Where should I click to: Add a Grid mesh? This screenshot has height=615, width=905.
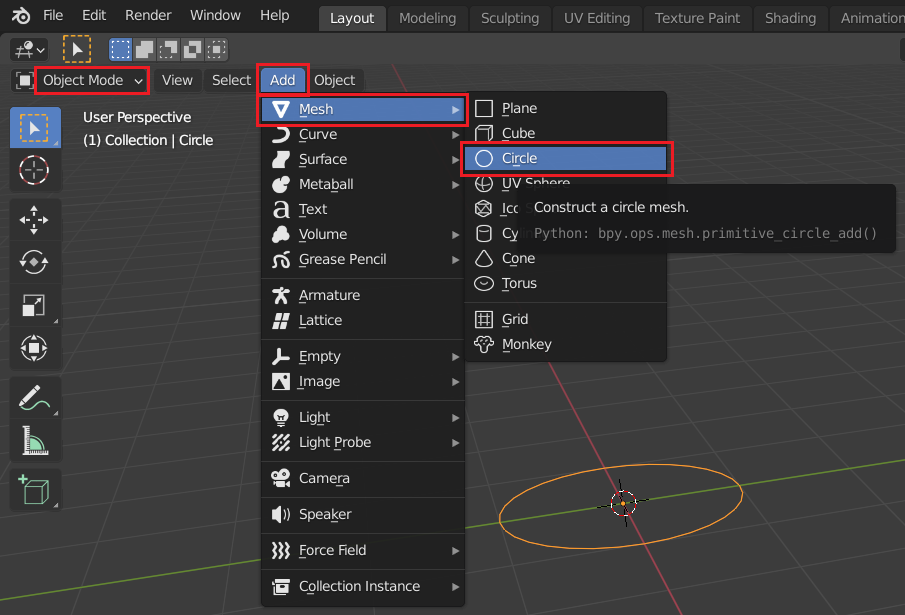(x=566, y=319)
